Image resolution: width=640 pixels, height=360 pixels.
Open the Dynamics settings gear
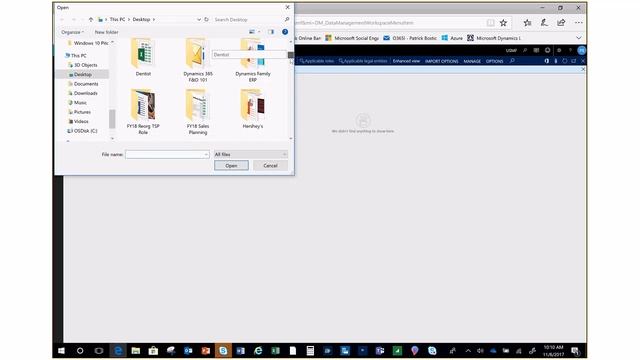pyautogui.click(x=559, y=51)
